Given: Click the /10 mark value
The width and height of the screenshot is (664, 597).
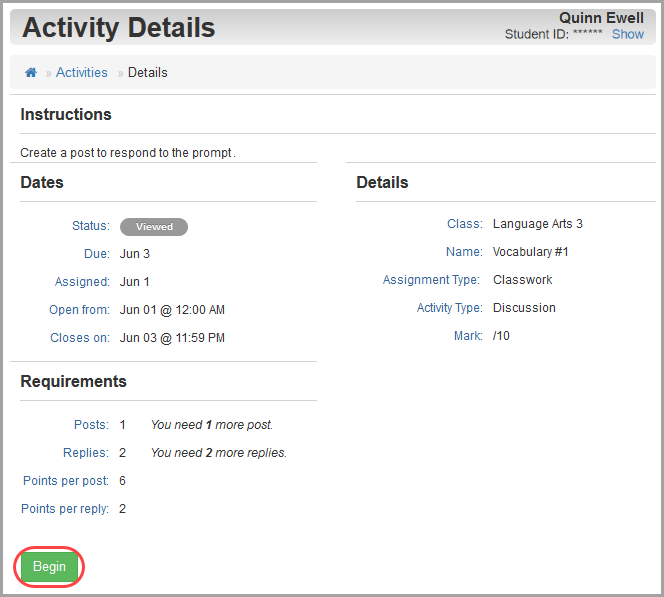Looking at the screenshot, I should coord(501,336).
